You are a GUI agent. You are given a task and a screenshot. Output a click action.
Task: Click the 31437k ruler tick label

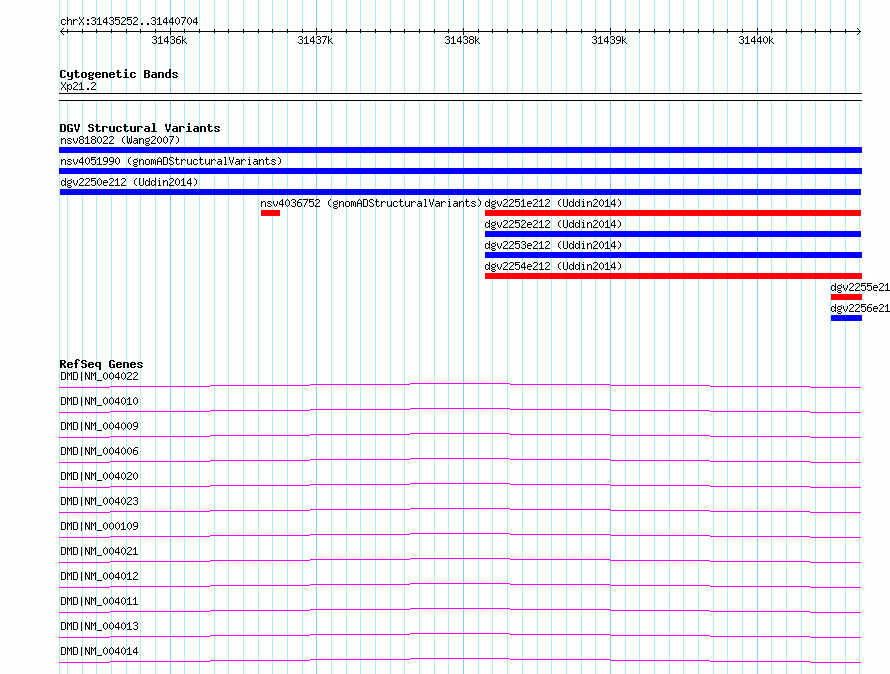(x=316, y=40)
